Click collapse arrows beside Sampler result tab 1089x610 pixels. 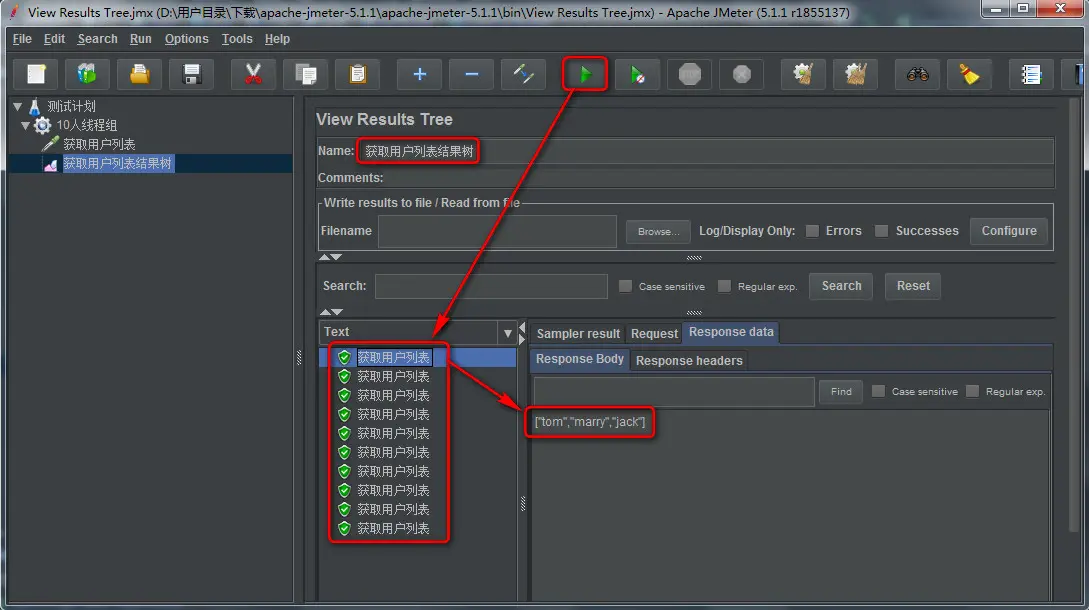[x=522, y=333]
